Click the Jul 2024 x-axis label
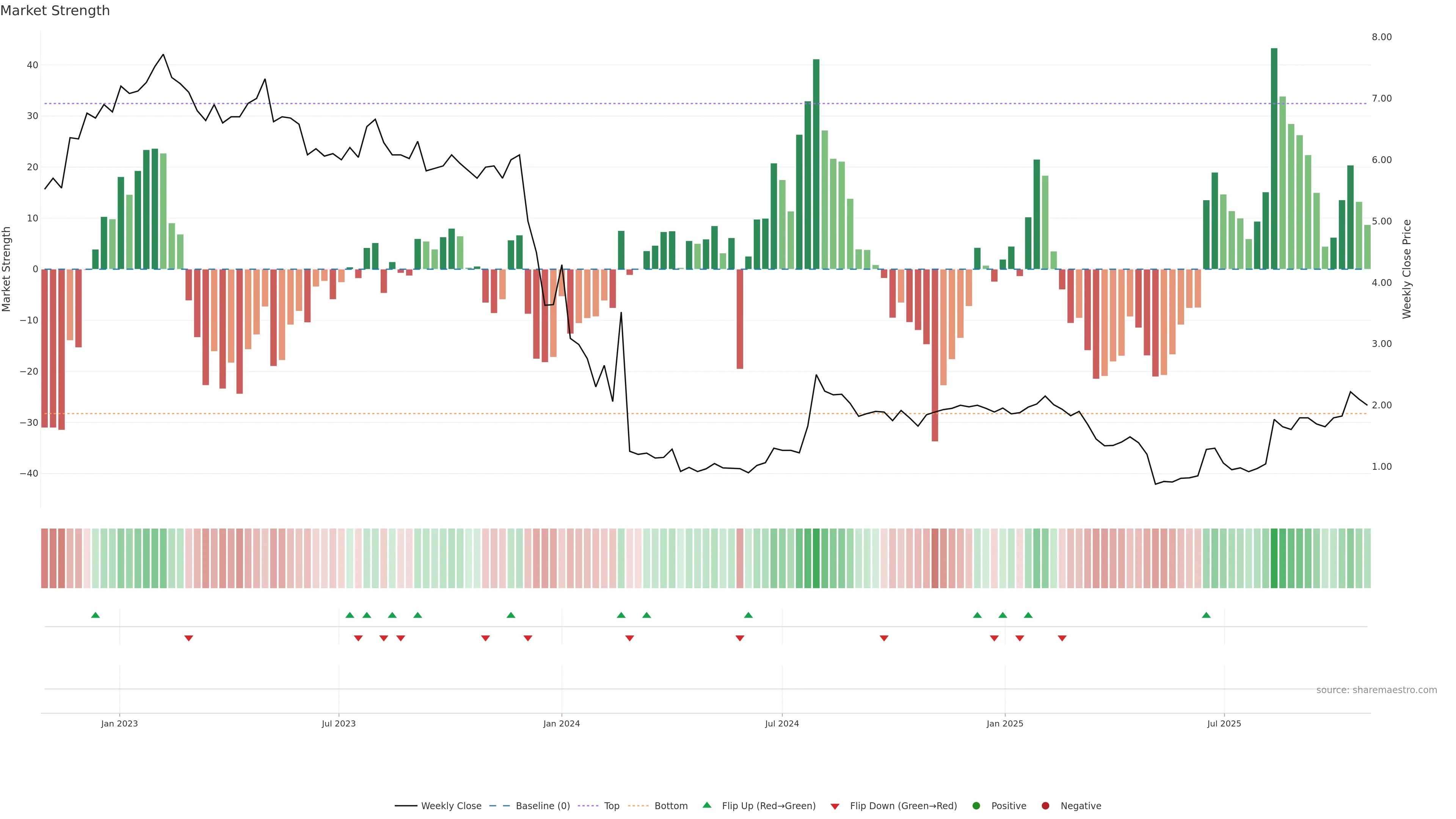This screenshot has width=1456, height=819. pyautogui.click(x=782, y=723)
